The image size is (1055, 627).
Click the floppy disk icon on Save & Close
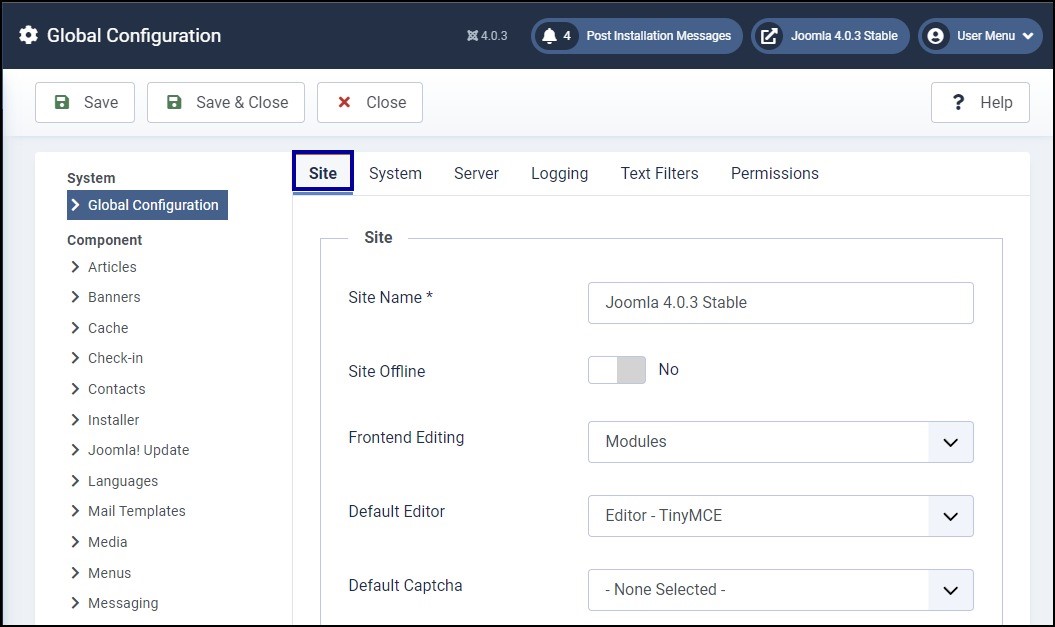[174, 102]
